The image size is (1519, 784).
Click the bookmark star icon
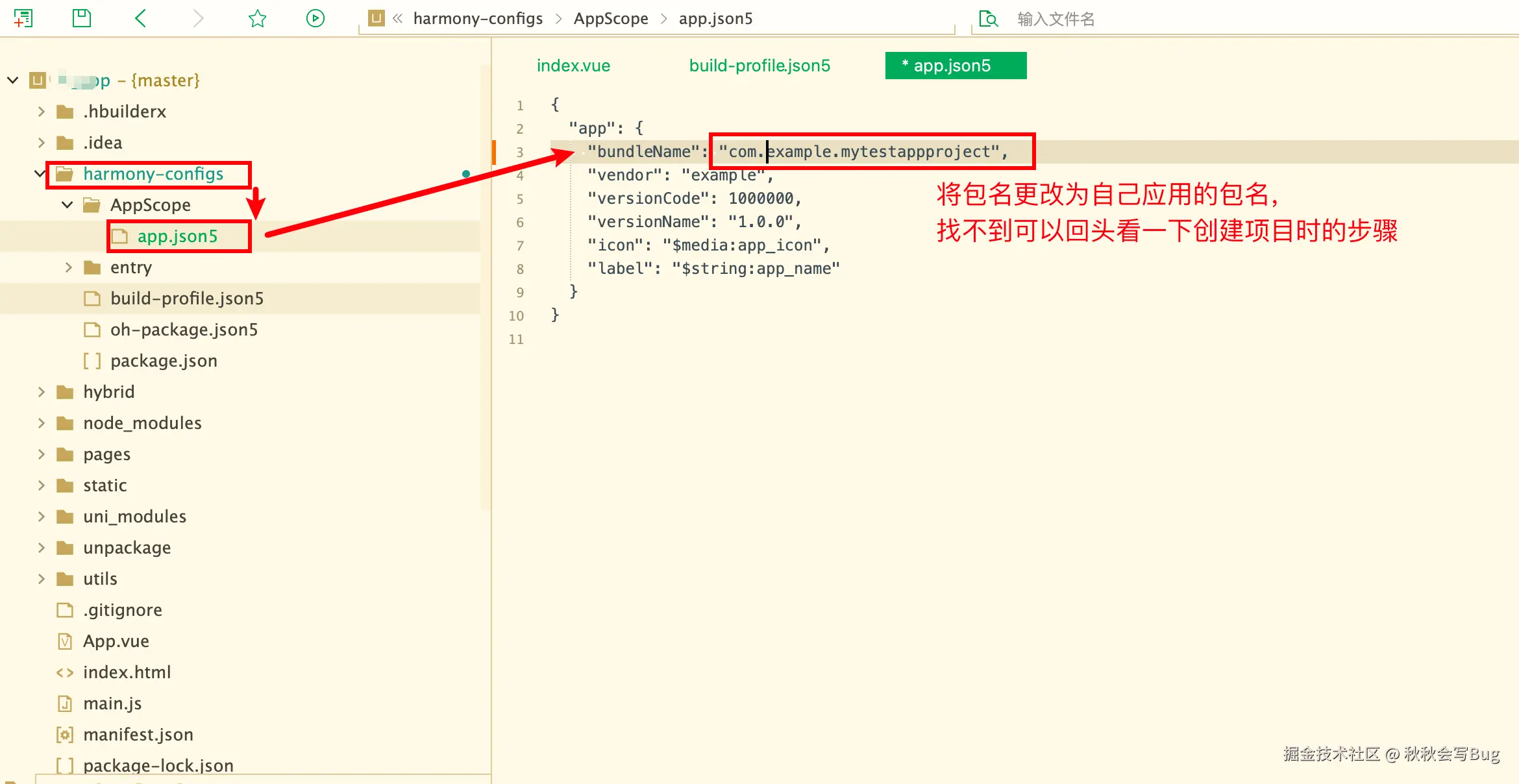click(x=257, y=18)
